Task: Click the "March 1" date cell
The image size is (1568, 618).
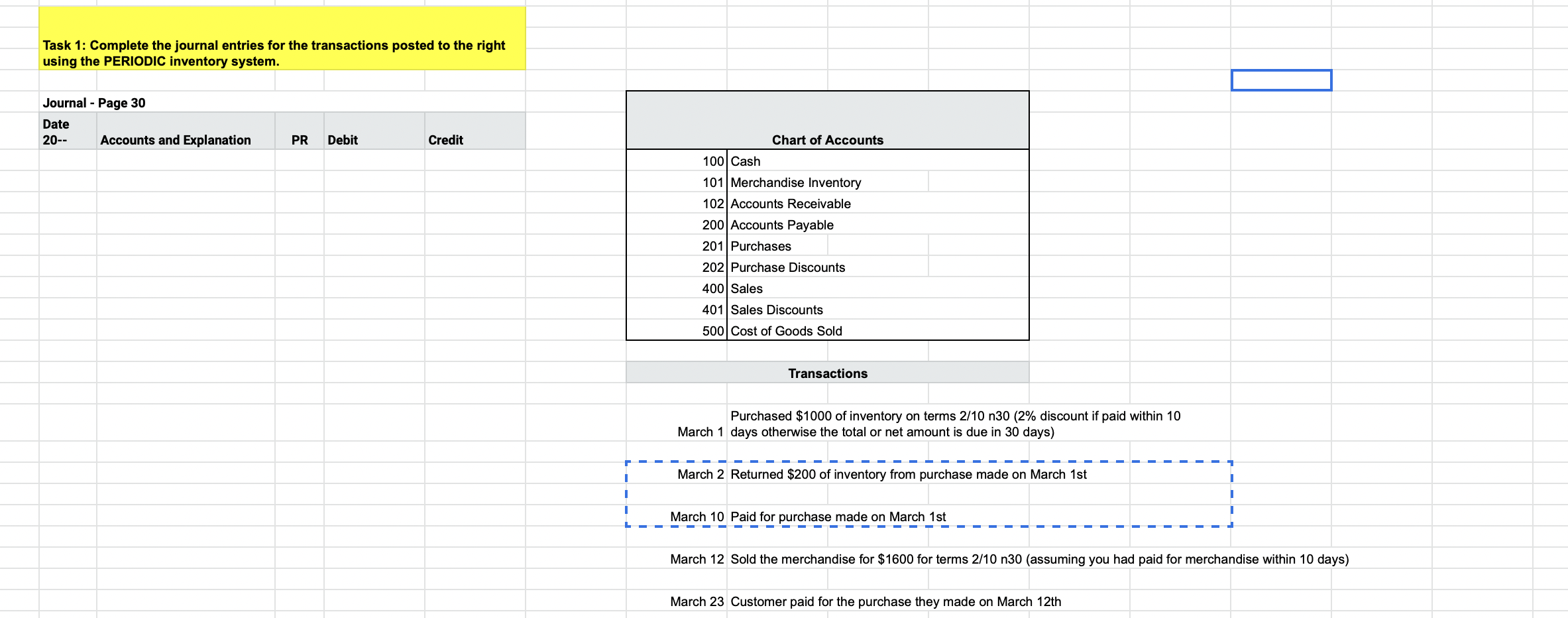Action: coord(677,422)
